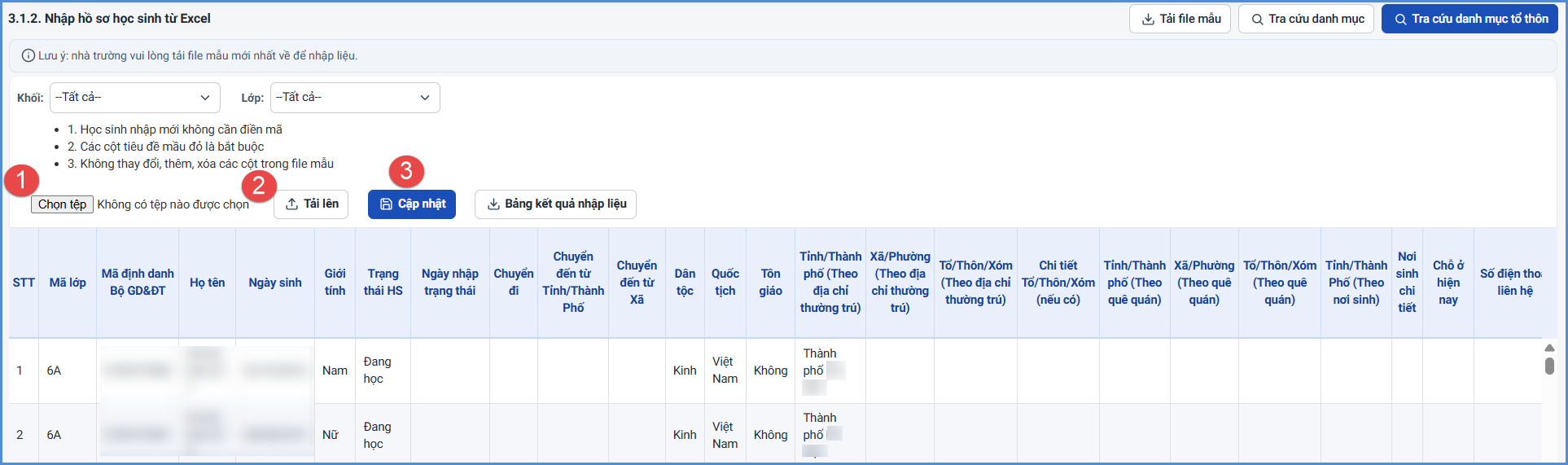Click the Chuyển đến từ Xã header
The image size is (1568, 465).
click(637, 283)
